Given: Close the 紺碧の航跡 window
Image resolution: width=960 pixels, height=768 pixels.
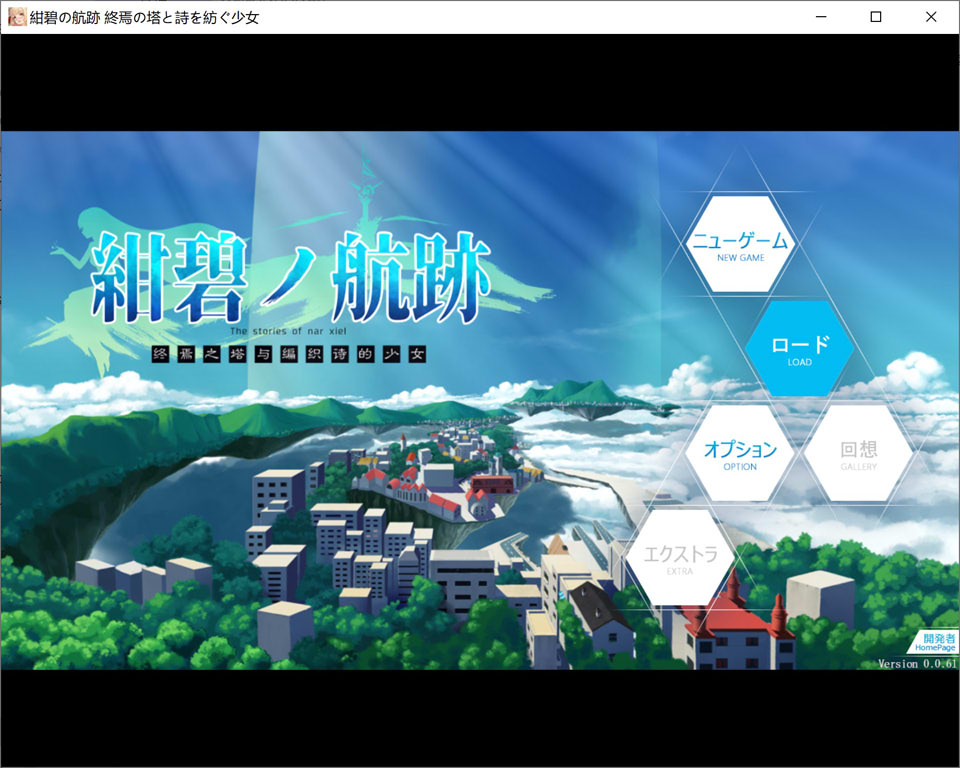Looking at the screenshot, I should tap(931, 16).
